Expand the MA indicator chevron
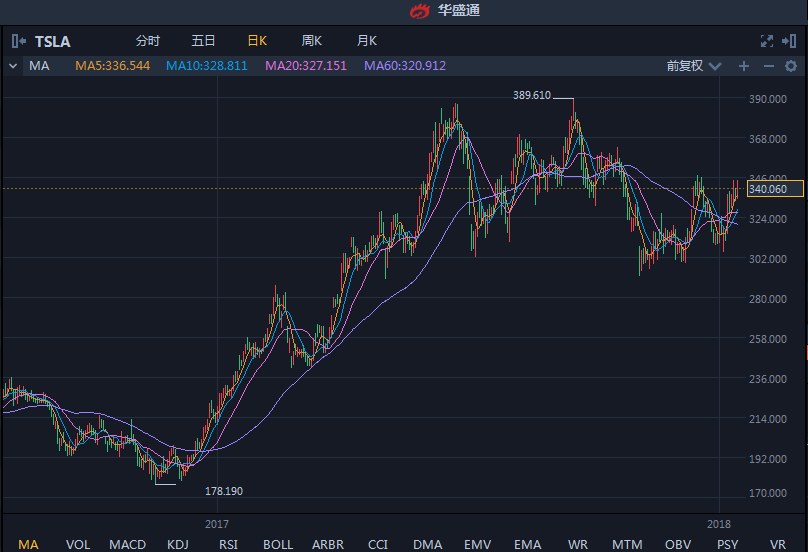The height and width of the screenshot is (552, 808). [12, 66]
